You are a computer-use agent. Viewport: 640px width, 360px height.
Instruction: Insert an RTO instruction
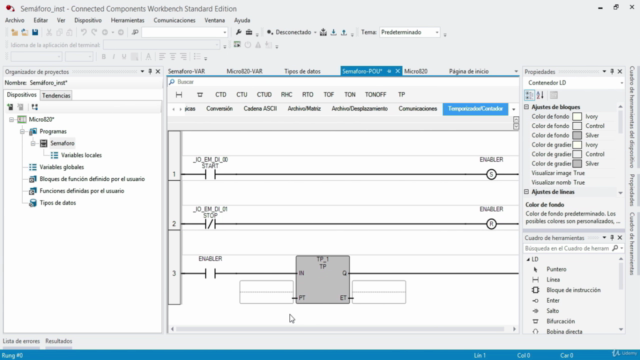pyautogui.click(x=308, y=95)
